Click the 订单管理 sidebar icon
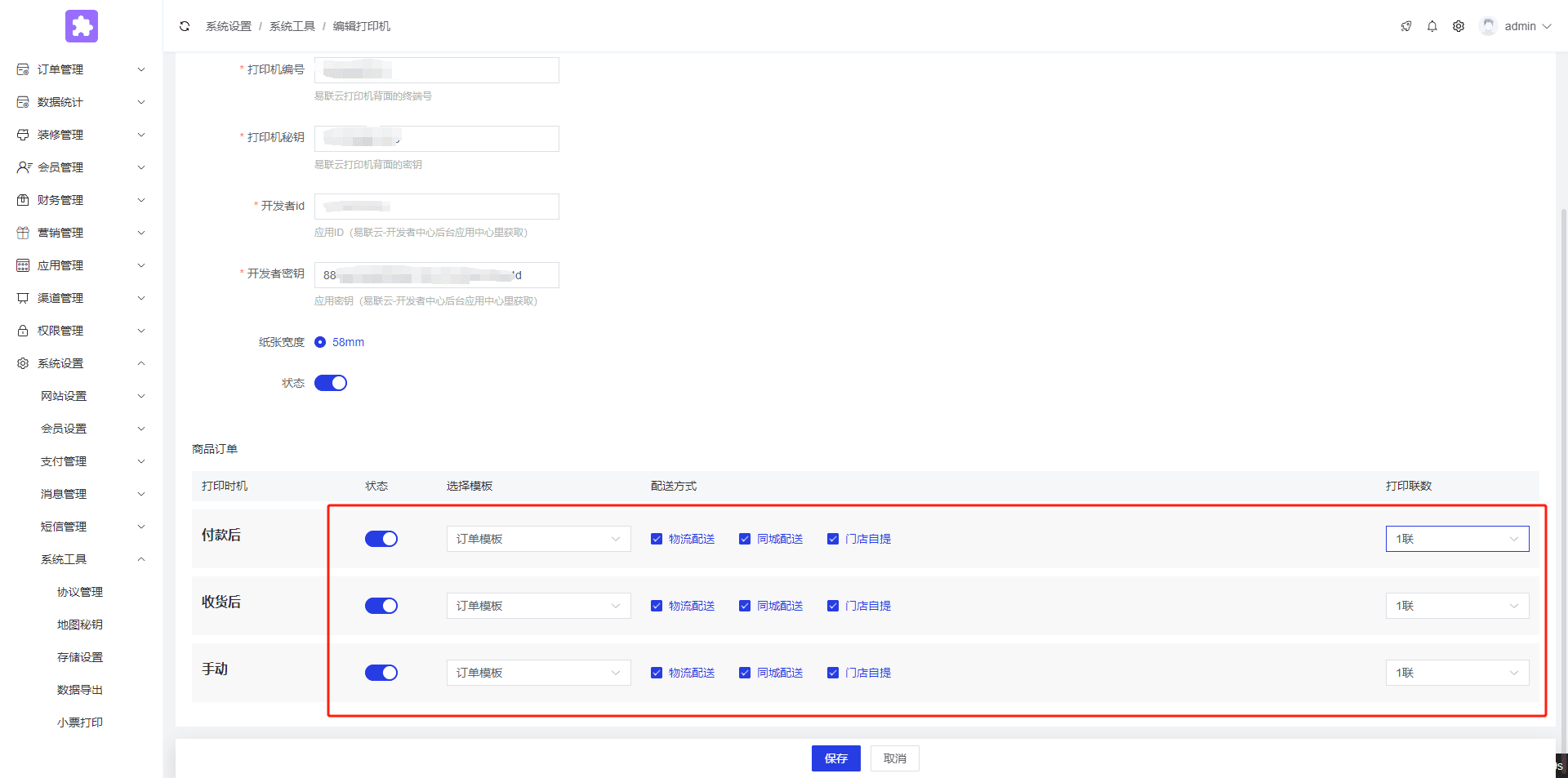 pos(23,69)
